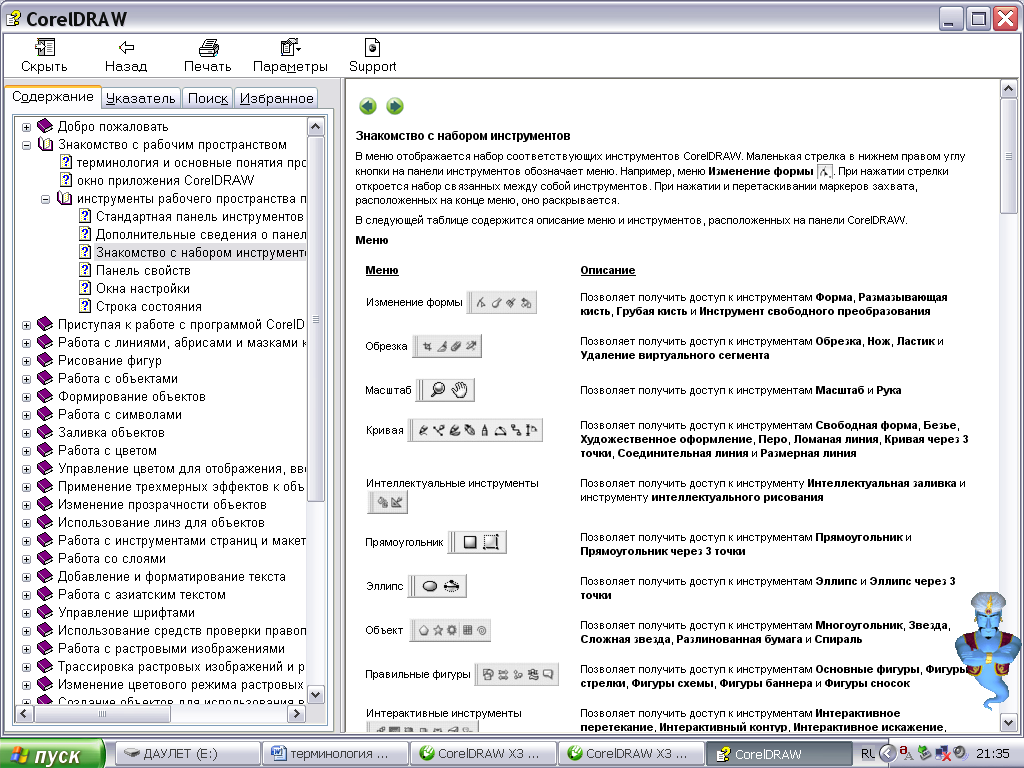
Task: Open topic Окна настройки
Action: pos(142,289)
